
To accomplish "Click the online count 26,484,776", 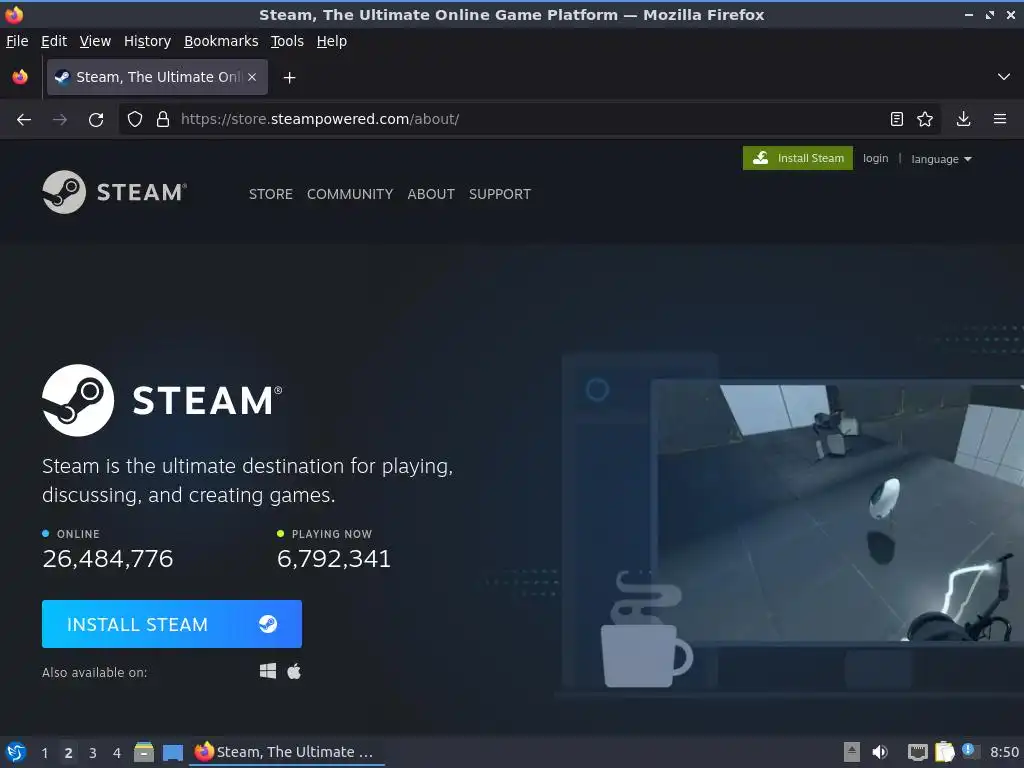I will [x=108, y=558].
